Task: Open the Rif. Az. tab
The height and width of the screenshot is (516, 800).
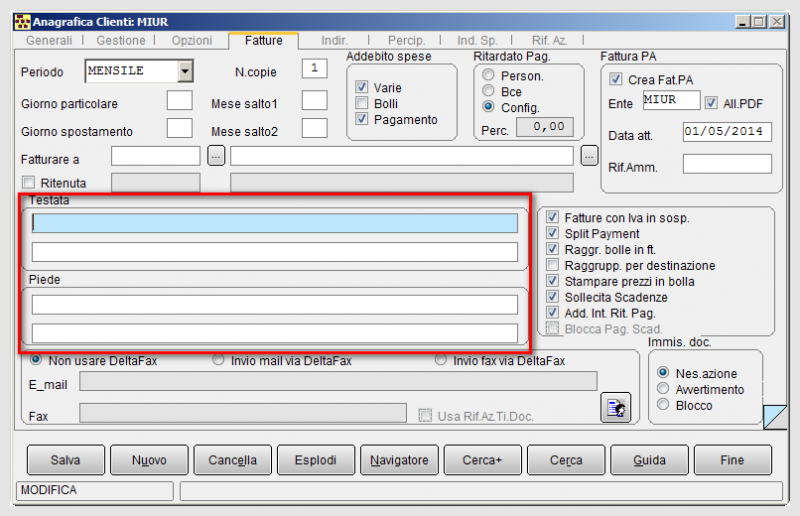Action: (549, 40)
